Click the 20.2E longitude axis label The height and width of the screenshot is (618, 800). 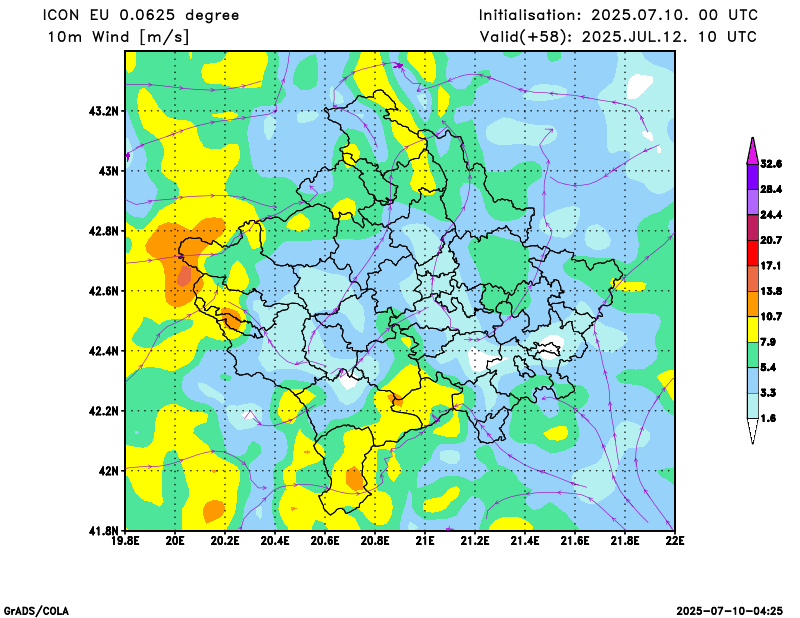[x=225, y=540]
